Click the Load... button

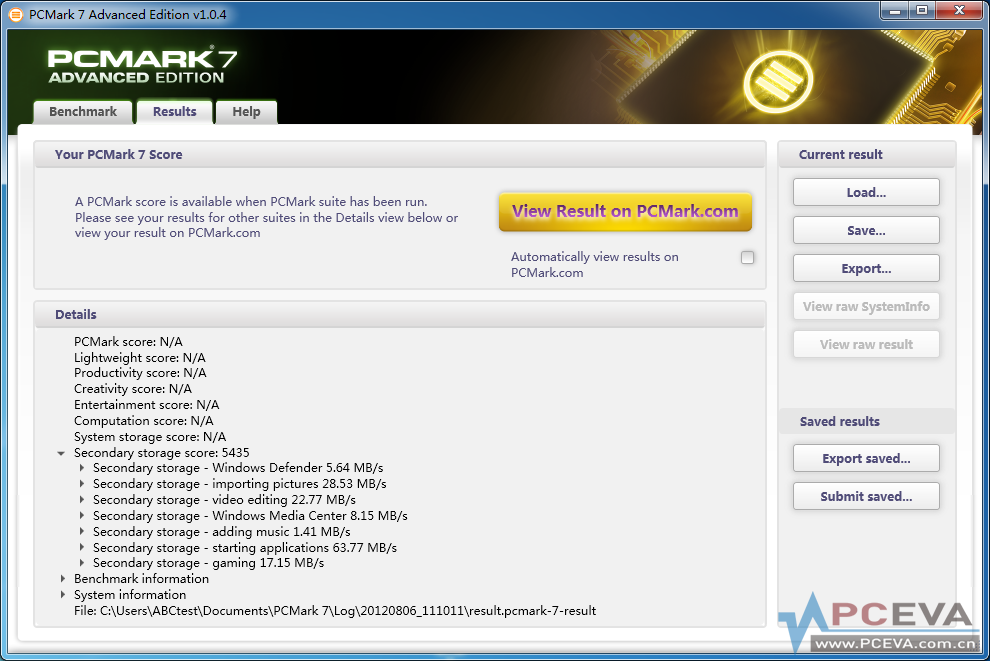866,193
